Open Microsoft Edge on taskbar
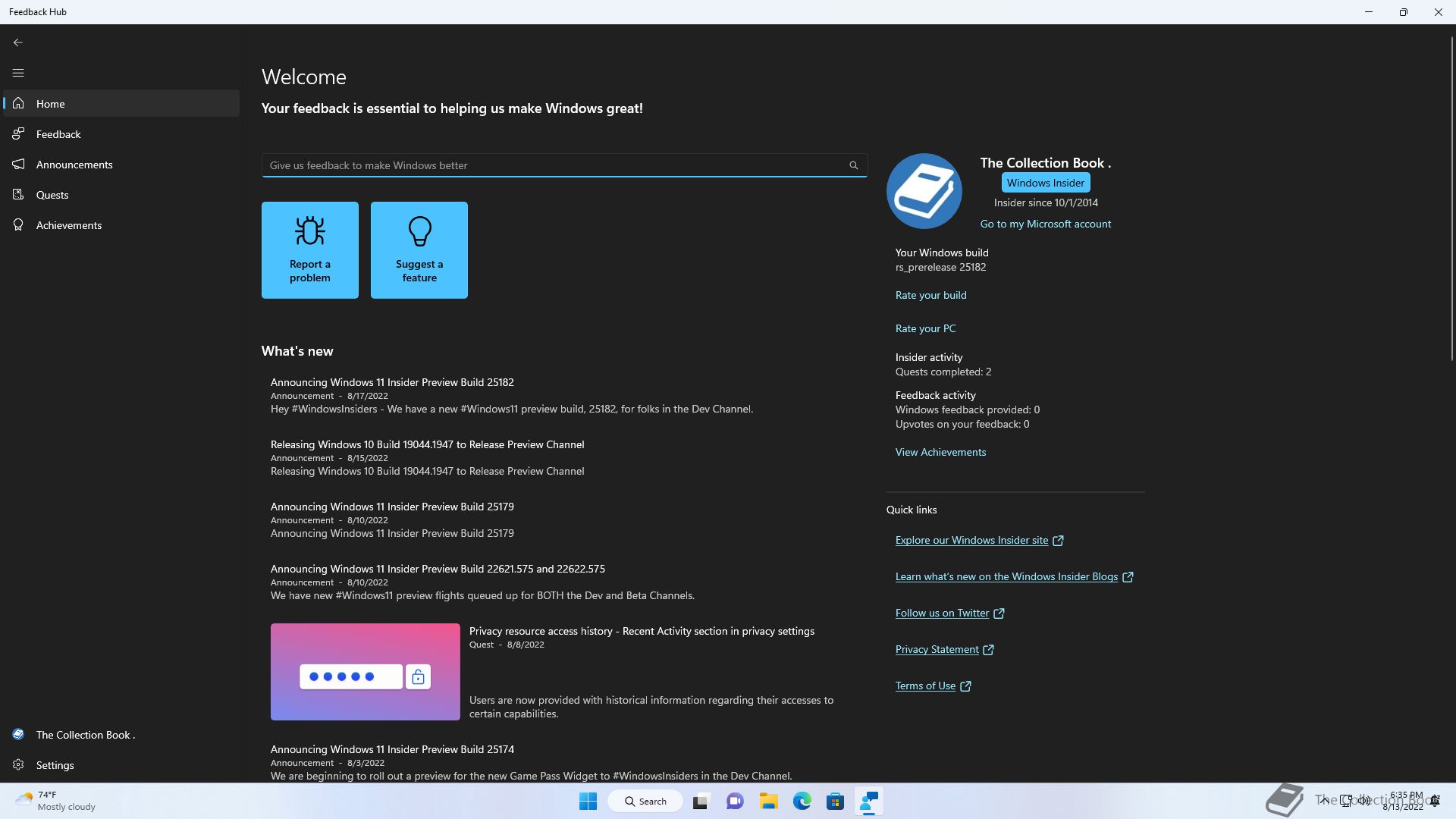 click(802, 801)
